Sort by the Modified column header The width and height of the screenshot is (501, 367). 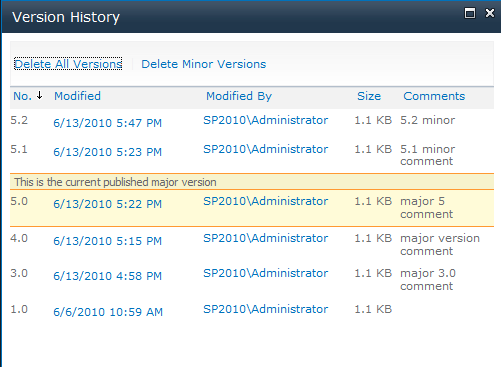click(77, 96)
